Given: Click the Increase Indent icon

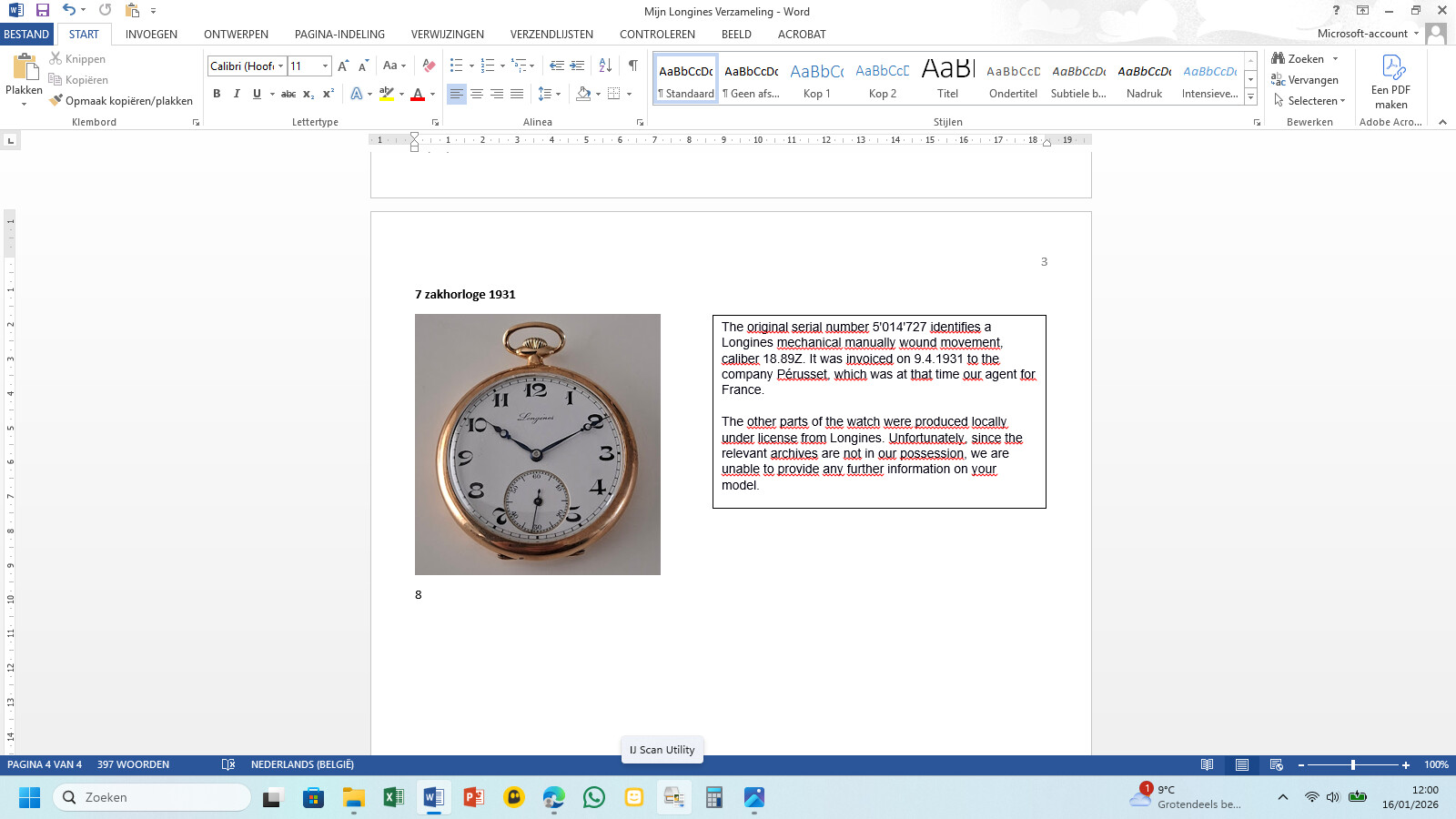Looking at the screenshot, I should coord(577,66).
